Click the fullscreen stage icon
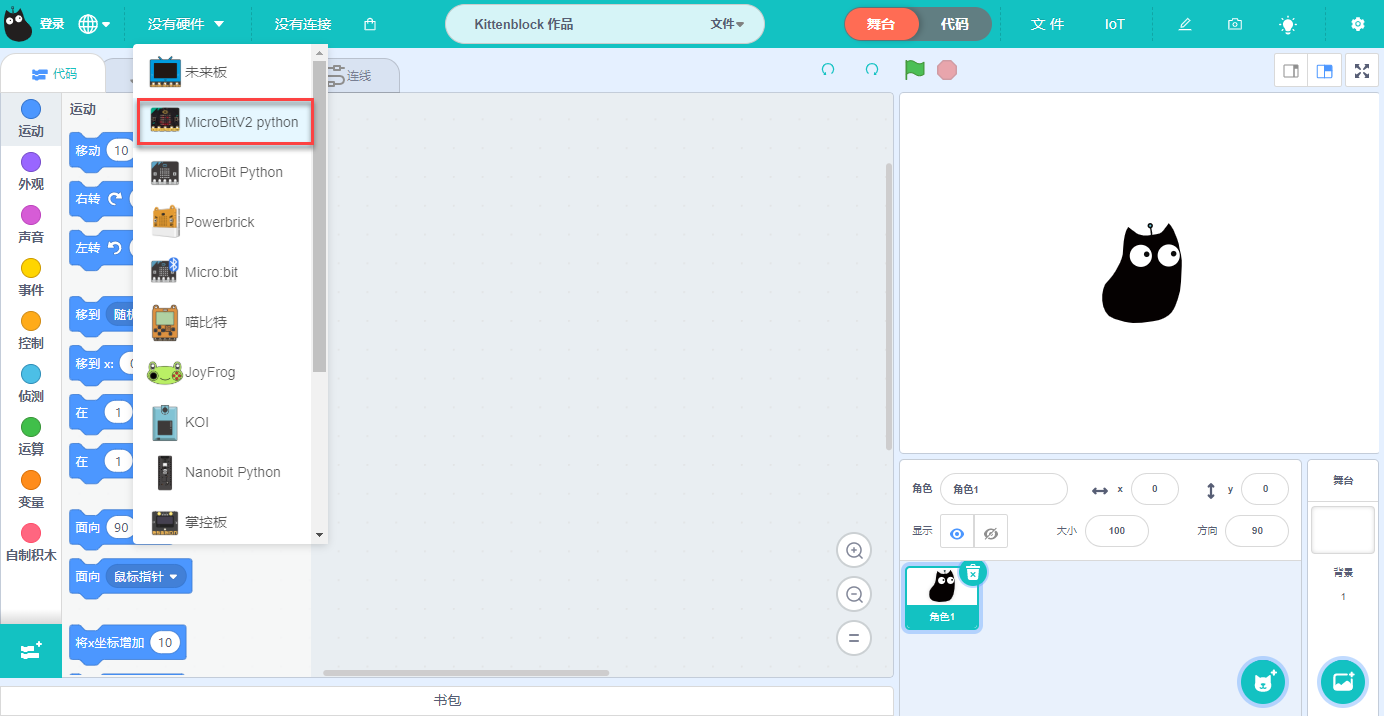The image size is (1384, 716). click(x=1361, y=71)
